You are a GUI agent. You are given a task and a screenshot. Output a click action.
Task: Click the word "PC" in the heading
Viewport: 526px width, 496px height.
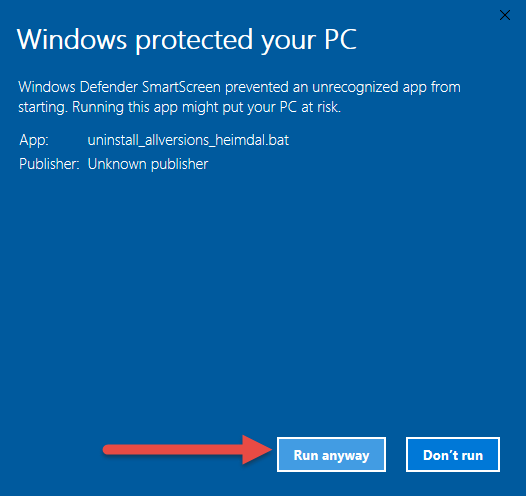340,39
